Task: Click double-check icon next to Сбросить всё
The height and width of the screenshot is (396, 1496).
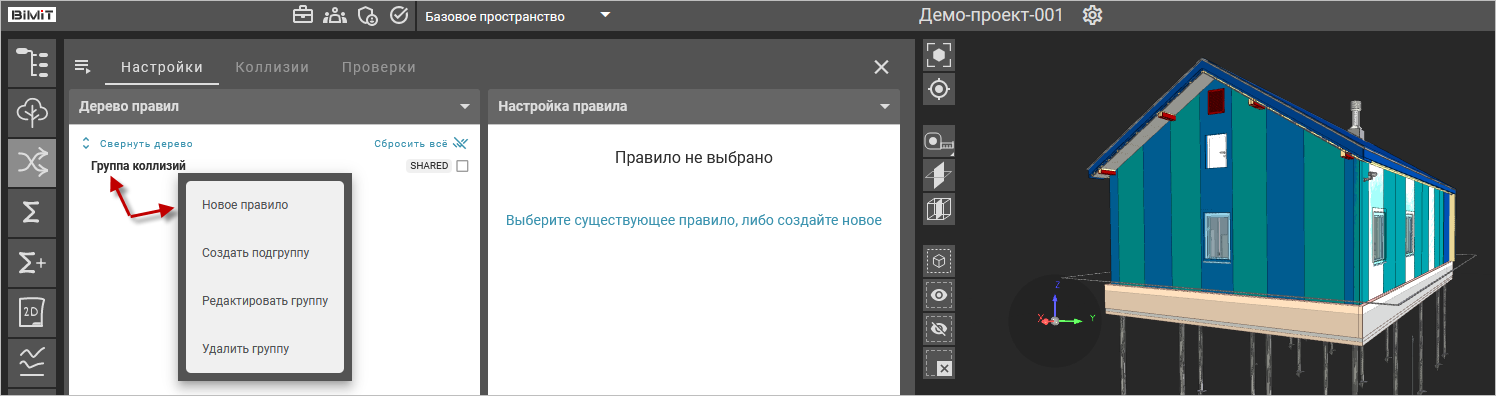Action: tap(460, 143)
